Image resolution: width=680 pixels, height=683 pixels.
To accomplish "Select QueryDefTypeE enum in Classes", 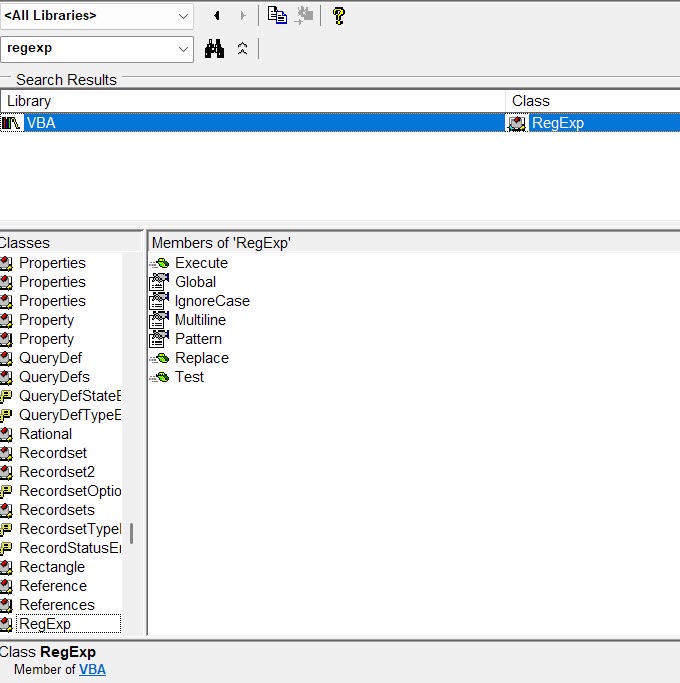I will point(70,415).
